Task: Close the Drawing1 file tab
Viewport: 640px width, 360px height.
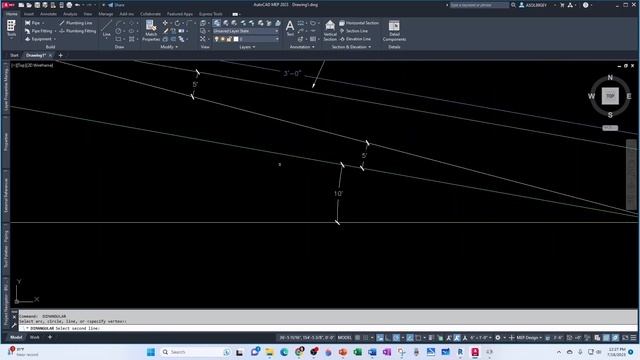Action: 50,55
